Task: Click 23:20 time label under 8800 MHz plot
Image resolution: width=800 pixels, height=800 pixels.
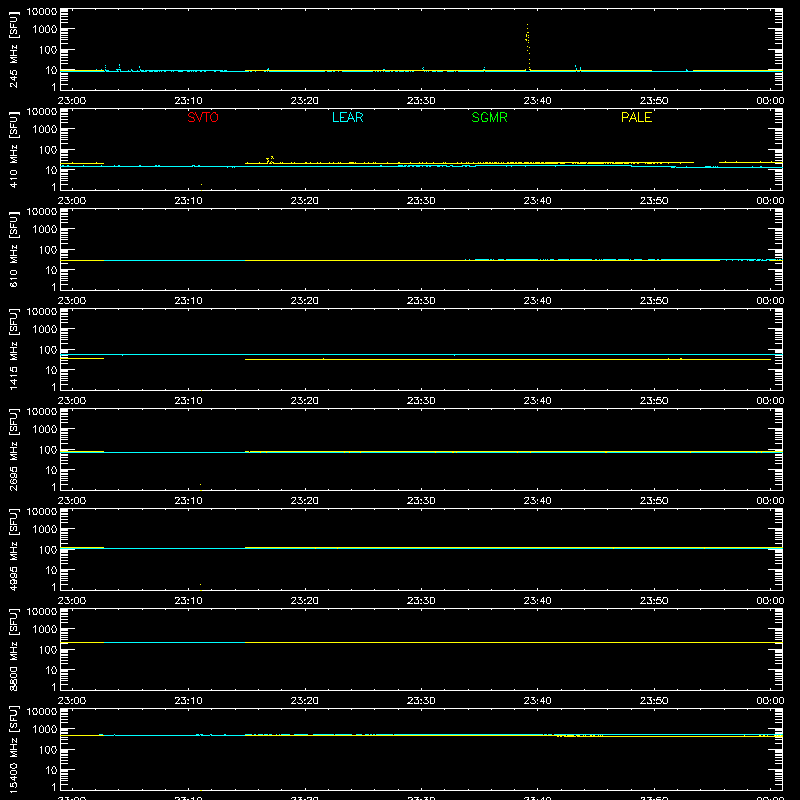Action: [x=305, y=701]
